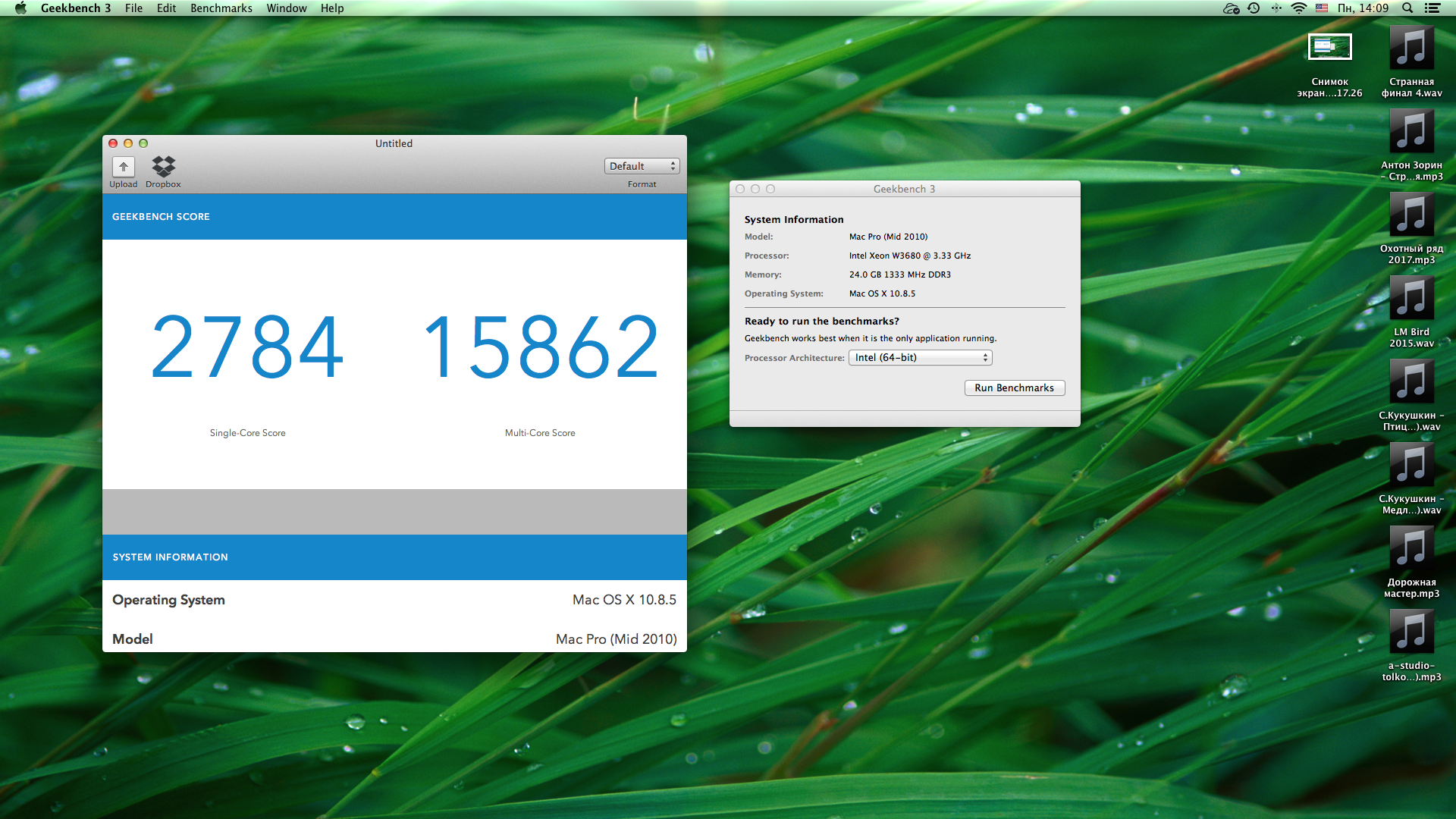Open the Apple menu

click(x=20, y=8)
